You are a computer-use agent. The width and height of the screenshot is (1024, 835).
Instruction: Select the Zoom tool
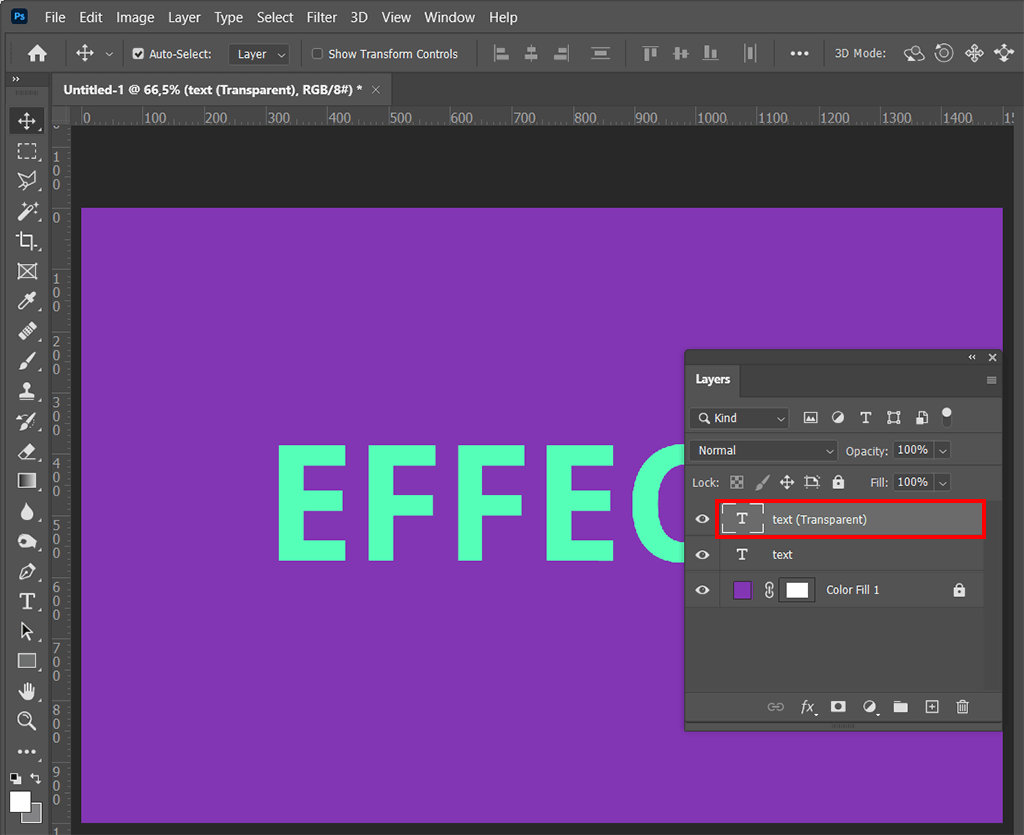click(27, 721)
